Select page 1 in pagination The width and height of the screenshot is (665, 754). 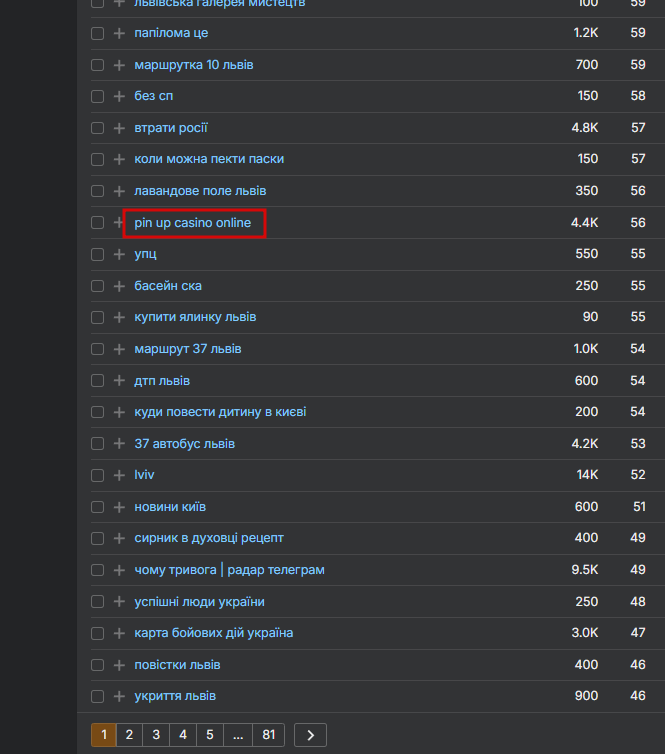[x=104, y=735]
